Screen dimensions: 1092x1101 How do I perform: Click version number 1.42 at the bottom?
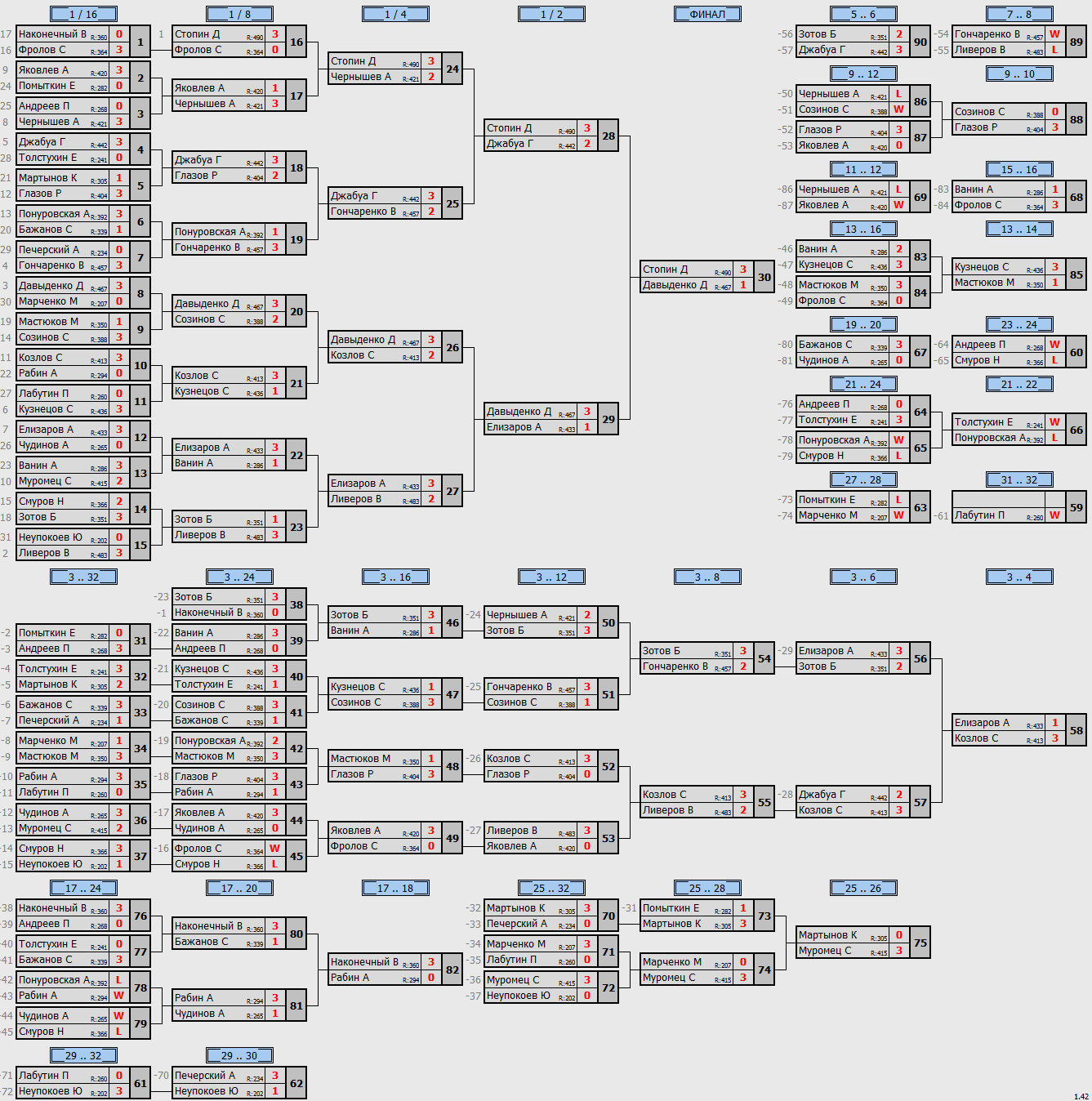(x=1081, y=1096)
